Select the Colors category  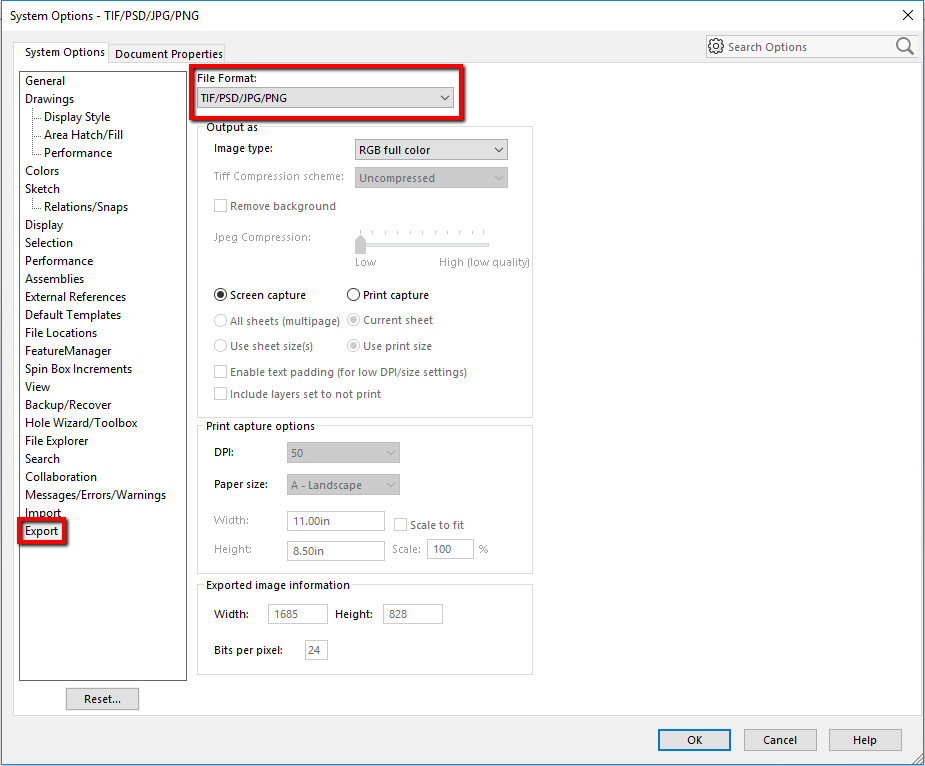(42, 171)
